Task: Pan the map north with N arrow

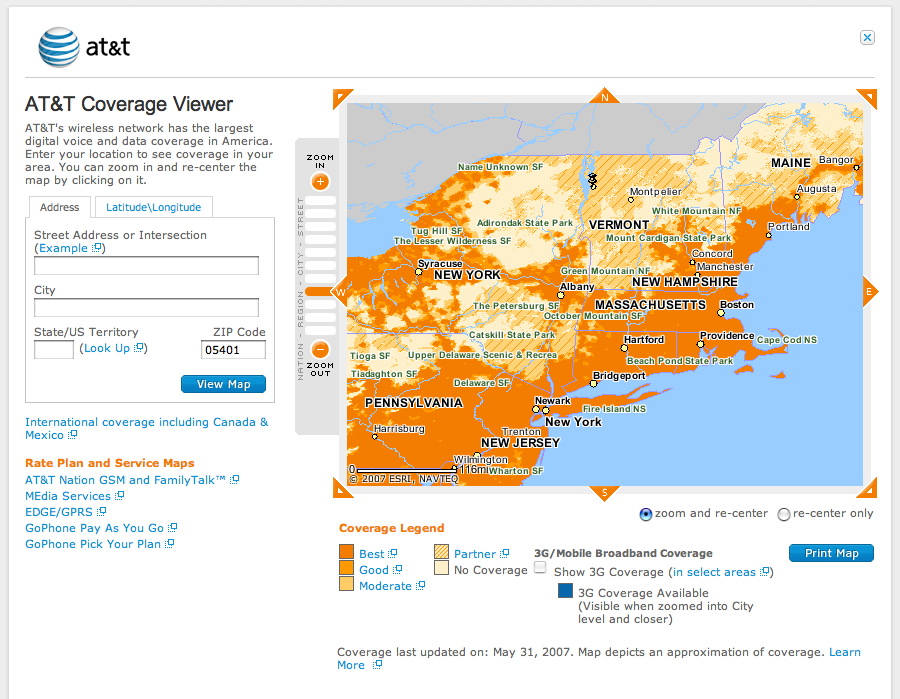Action: pyautogui.click(x=604, y=95)
